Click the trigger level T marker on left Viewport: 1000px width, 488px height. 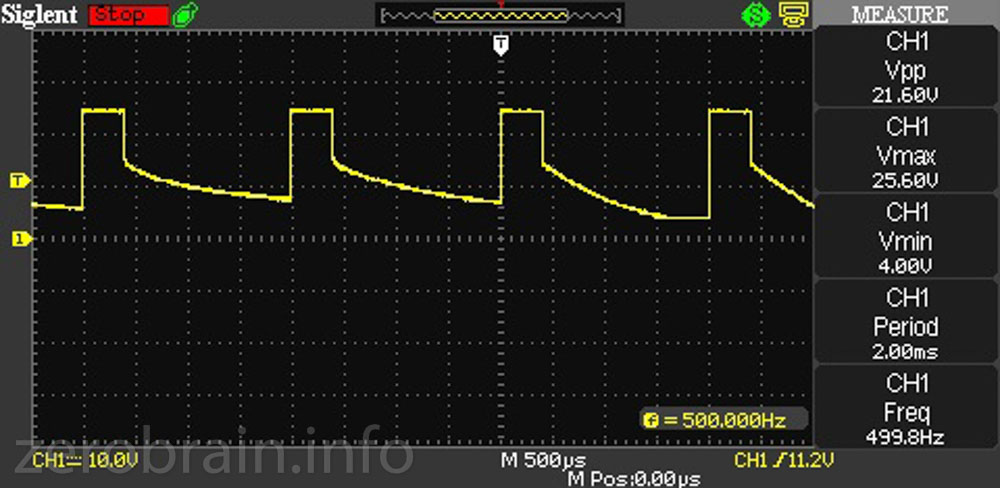coord(19,182)
